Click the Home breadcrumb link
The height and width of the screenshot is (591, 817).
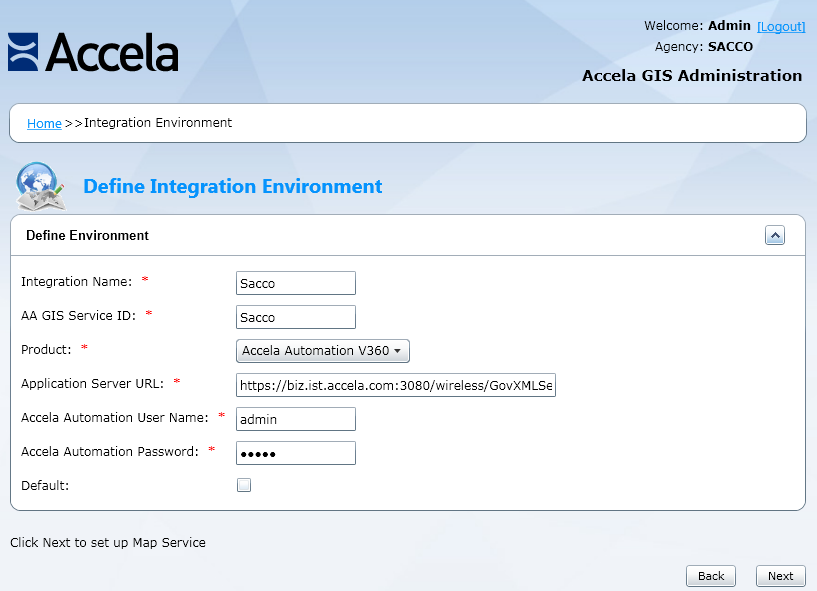(44, 123)
